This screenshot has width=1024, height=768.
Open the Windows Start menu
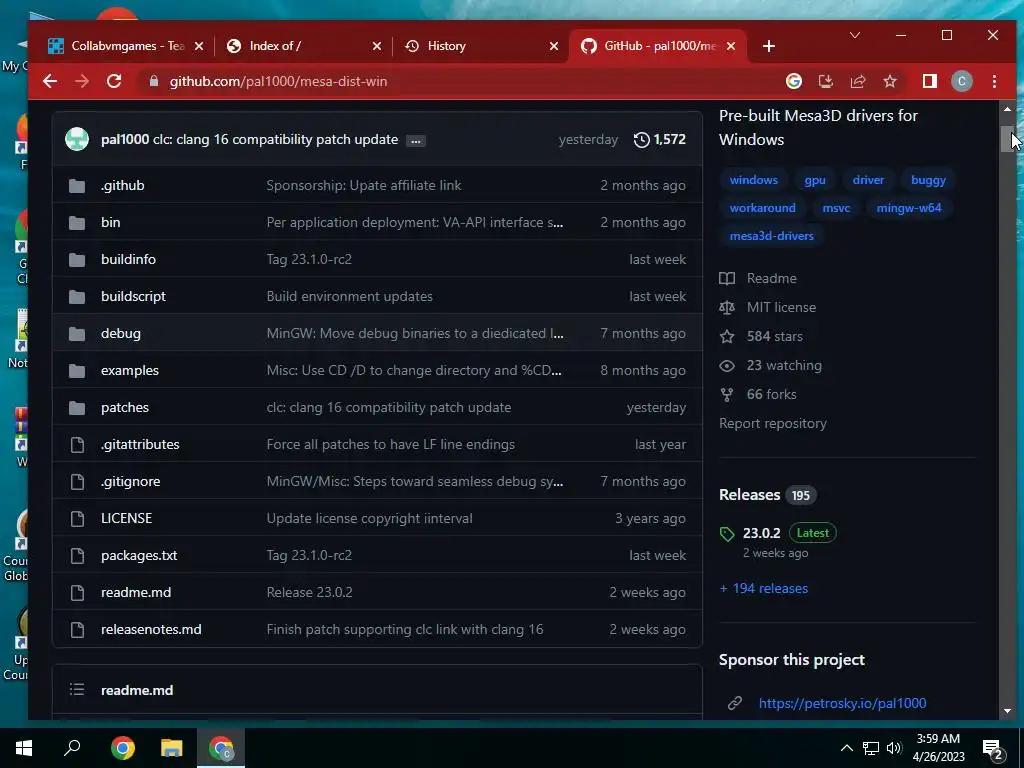coord(24,748)
